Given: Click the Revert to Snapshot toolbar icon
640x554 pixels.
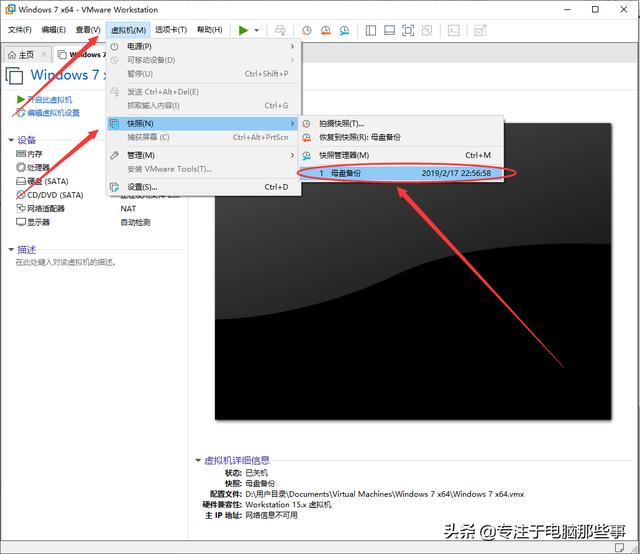Looking at the screenshot, I should tap(325, 30).
